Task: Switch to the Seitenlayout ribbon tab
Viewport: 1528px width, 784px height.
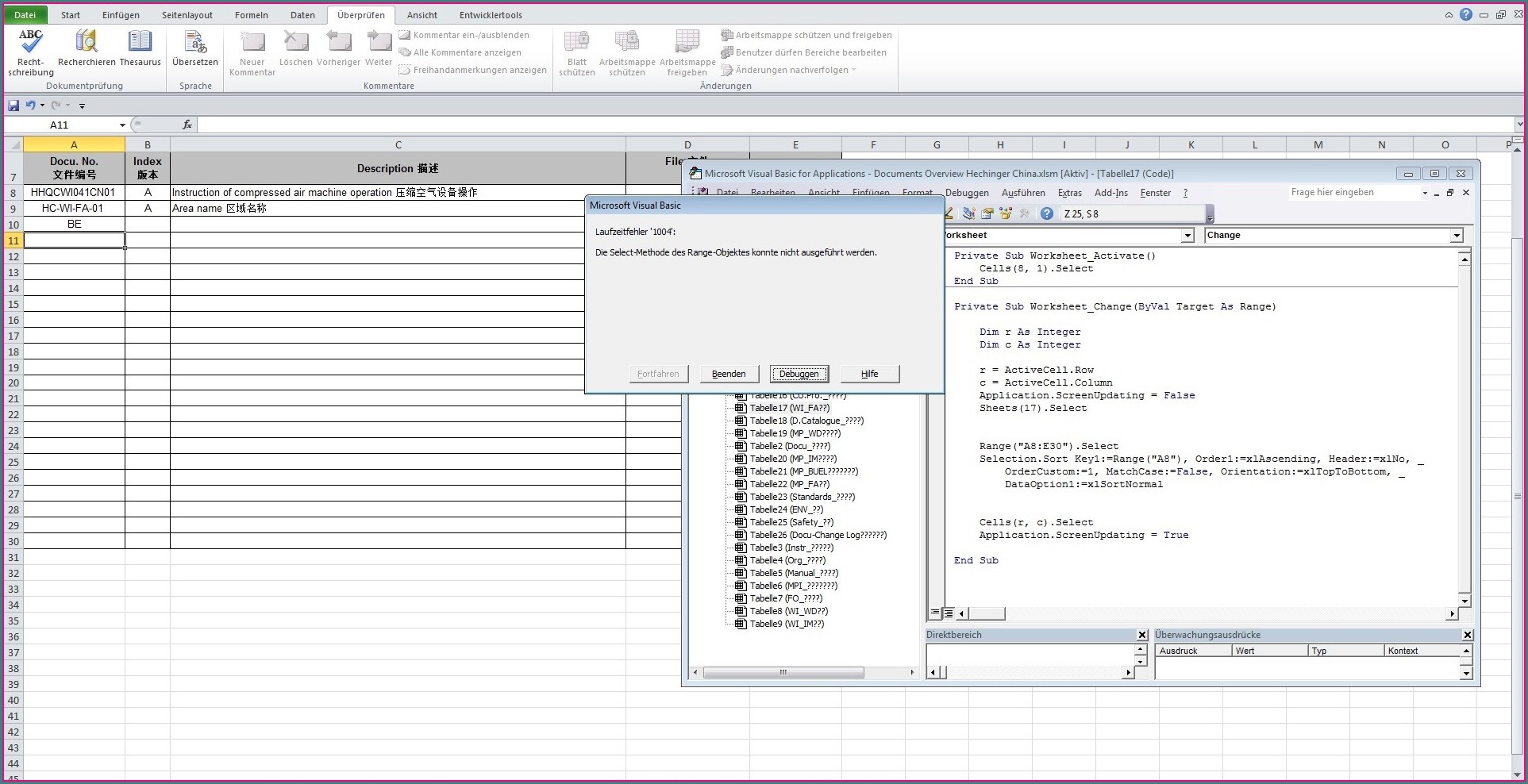Action: [x=187, y=14]
